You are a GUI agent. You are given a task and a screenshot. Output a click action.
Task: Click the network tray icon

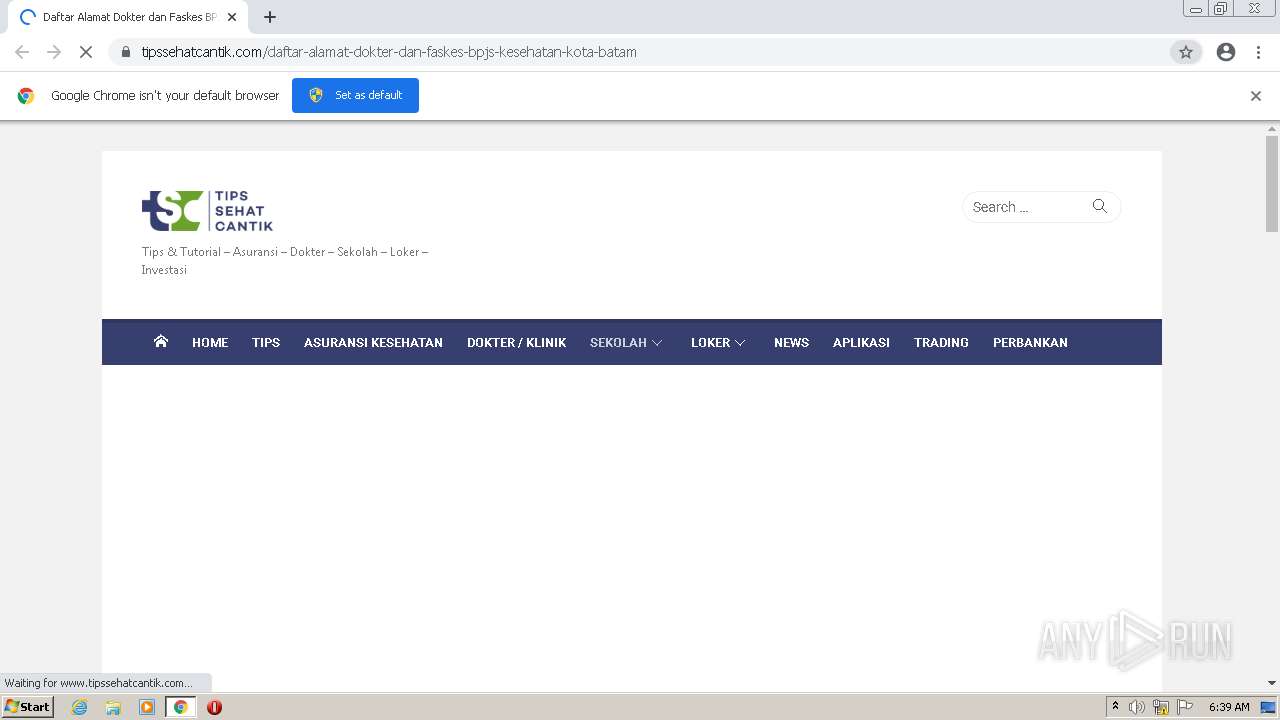click(x=1161, y=707)
